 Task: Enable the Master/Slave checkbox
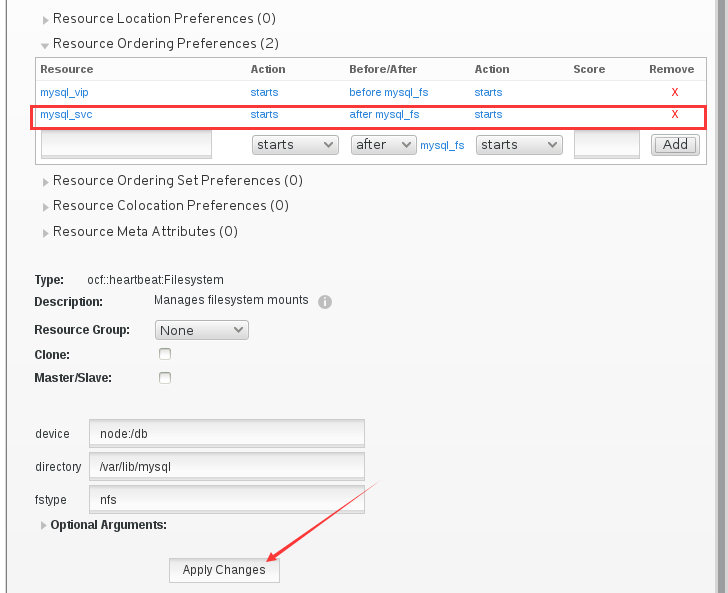[165, 378]
